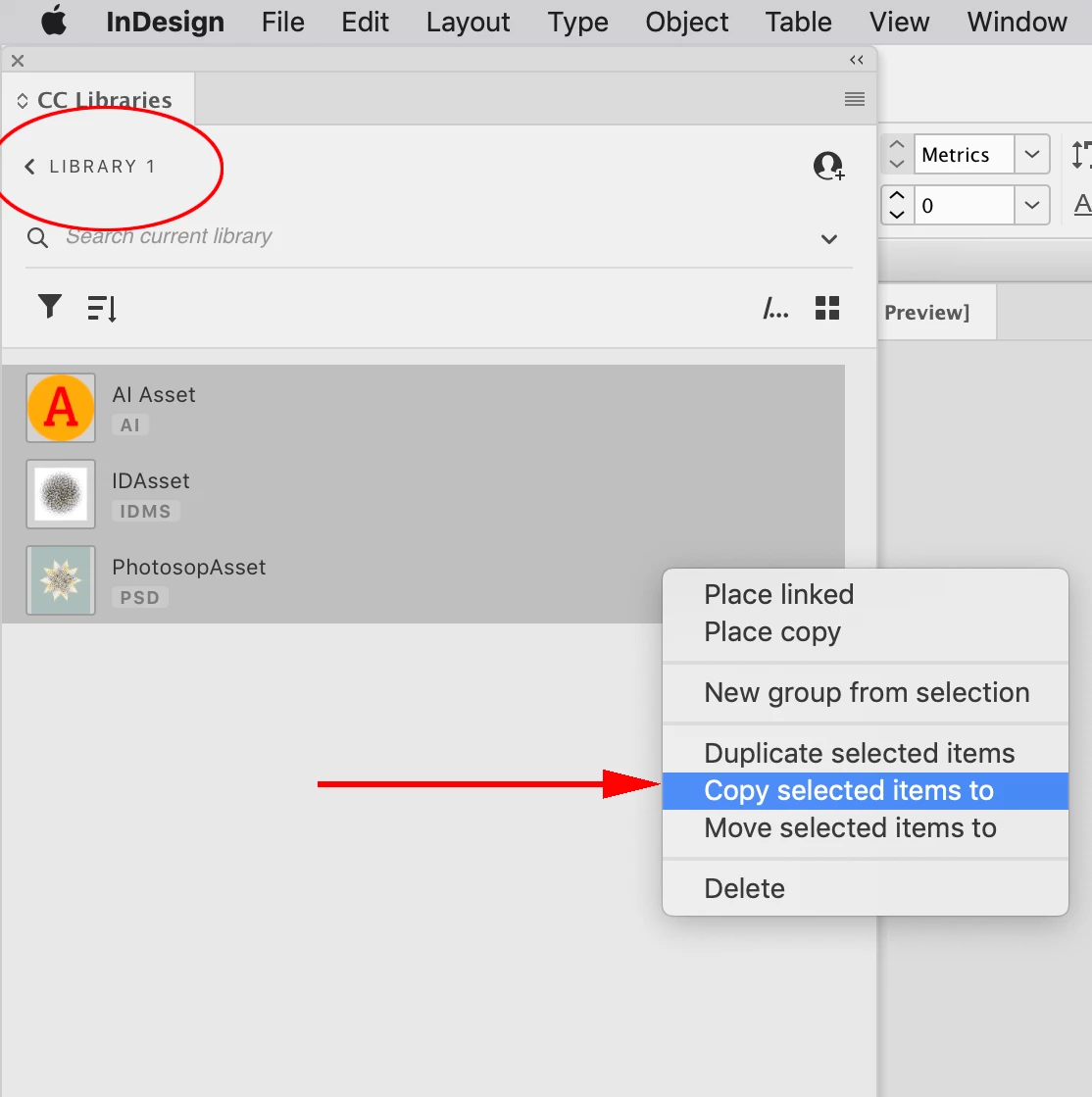Expand the tracking value dropdown
This screenshot has width=1092, height=1097.
(x=1031, y=205)
